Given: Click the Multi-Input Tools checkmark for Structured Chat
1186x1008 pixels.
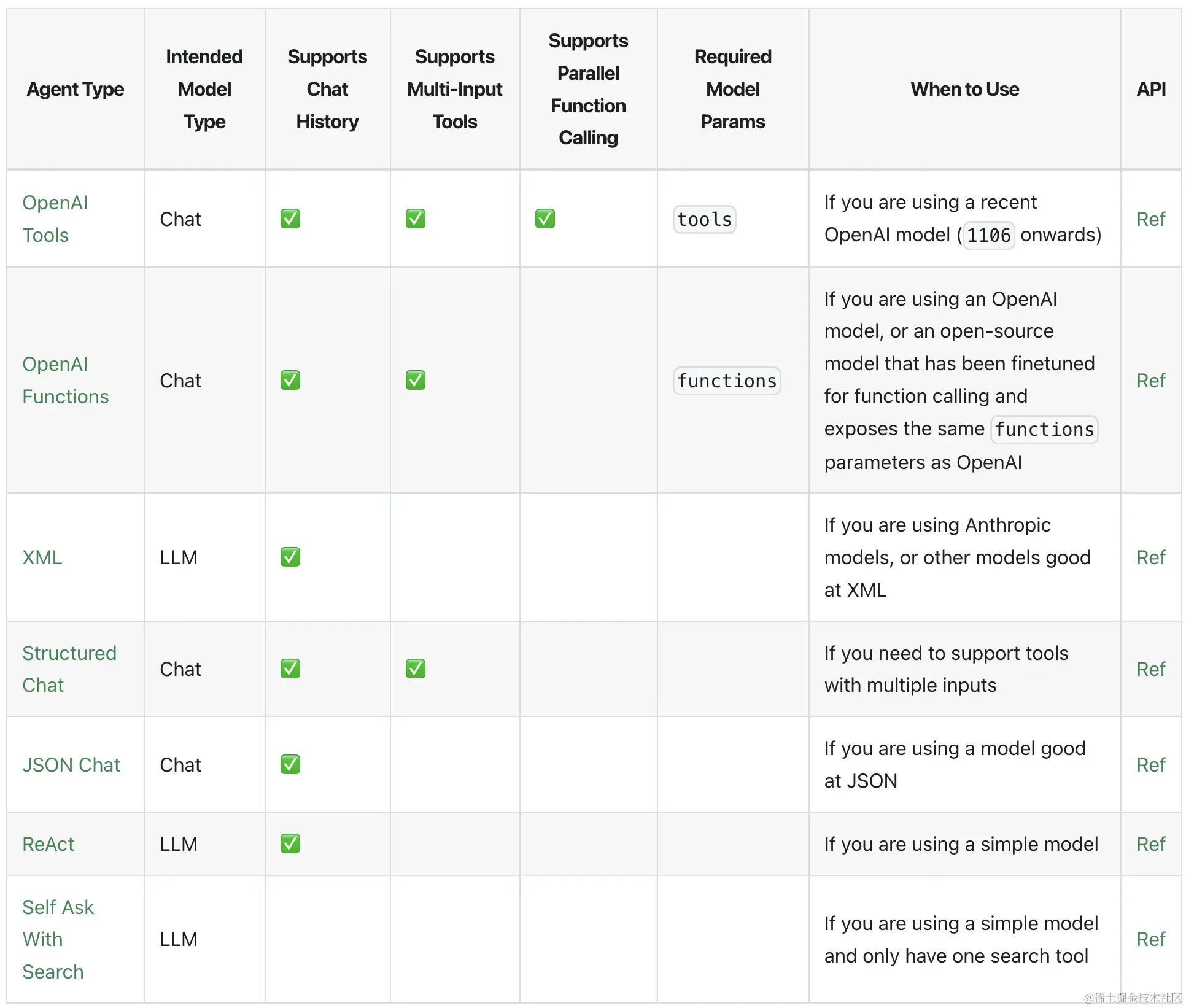Looking at the screenshot, I should click(x=416, y=669).
